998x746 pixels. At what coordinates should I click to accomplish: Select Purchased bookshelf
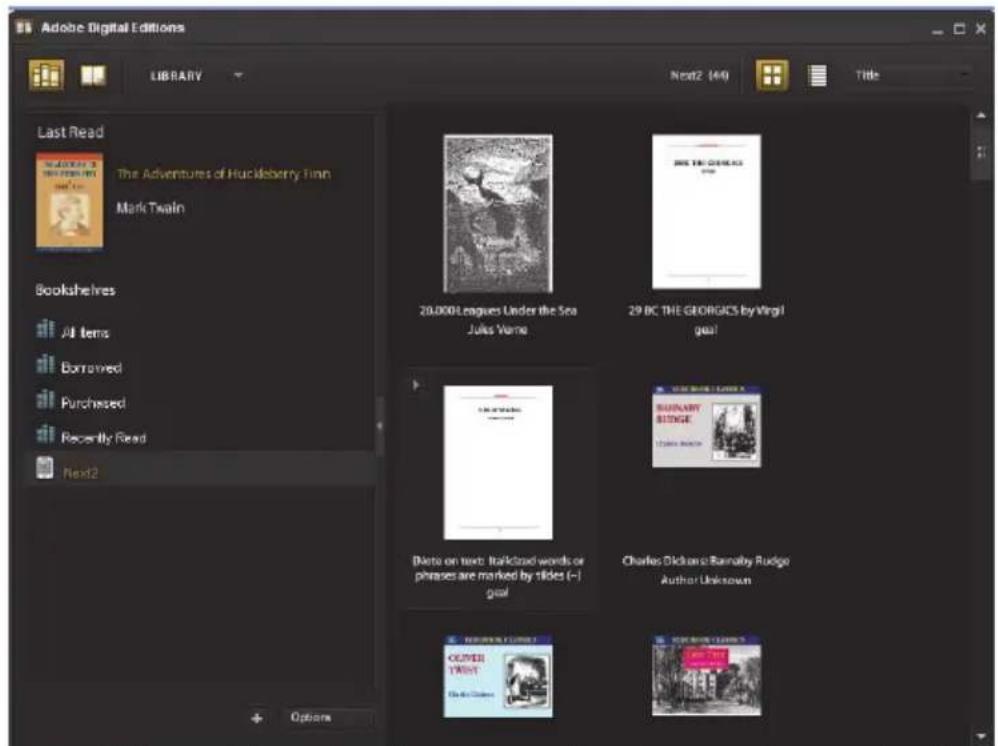coord(200,402)
